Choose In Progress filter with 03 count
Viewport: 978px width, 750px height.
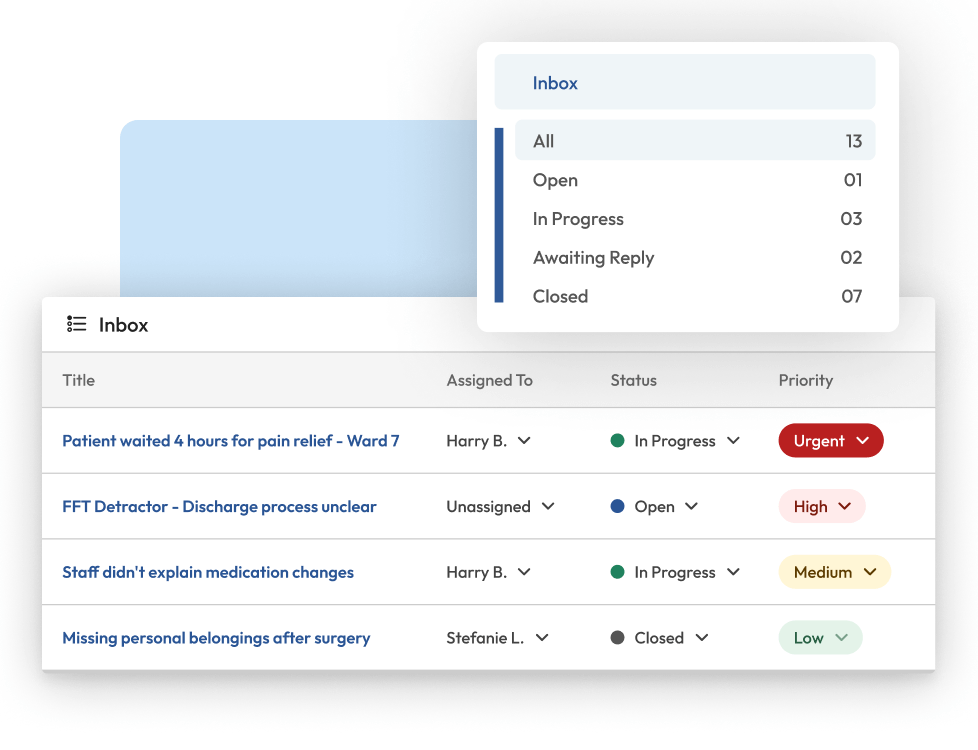click(694, 219)
